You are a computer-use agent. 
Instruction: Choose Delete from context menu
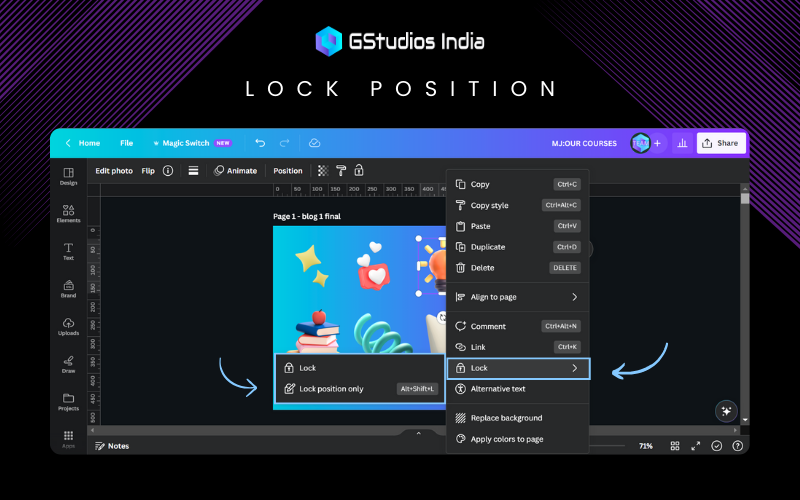[517, 268]
